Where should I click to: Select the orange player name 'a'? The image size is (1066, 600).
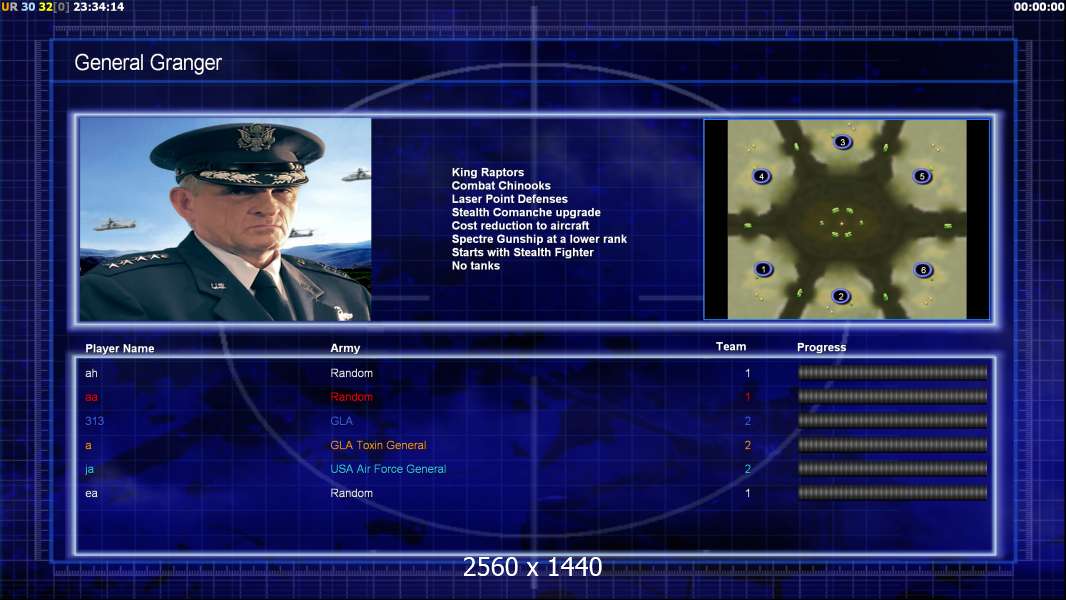coord(88,446)
